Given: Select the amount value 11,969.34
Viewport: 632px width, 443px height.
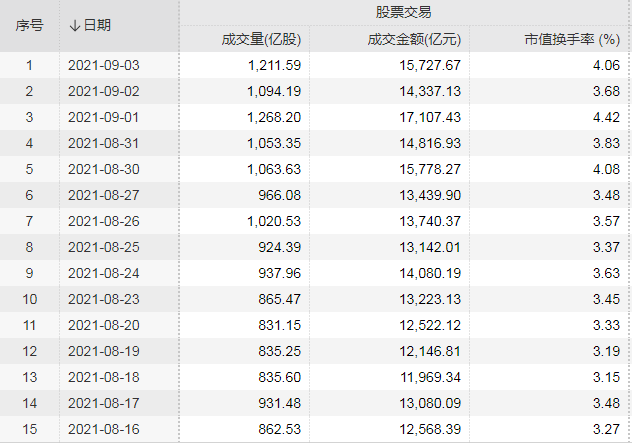Looking at the screenshot, I should pyautogui.click(x=427, y=377).
